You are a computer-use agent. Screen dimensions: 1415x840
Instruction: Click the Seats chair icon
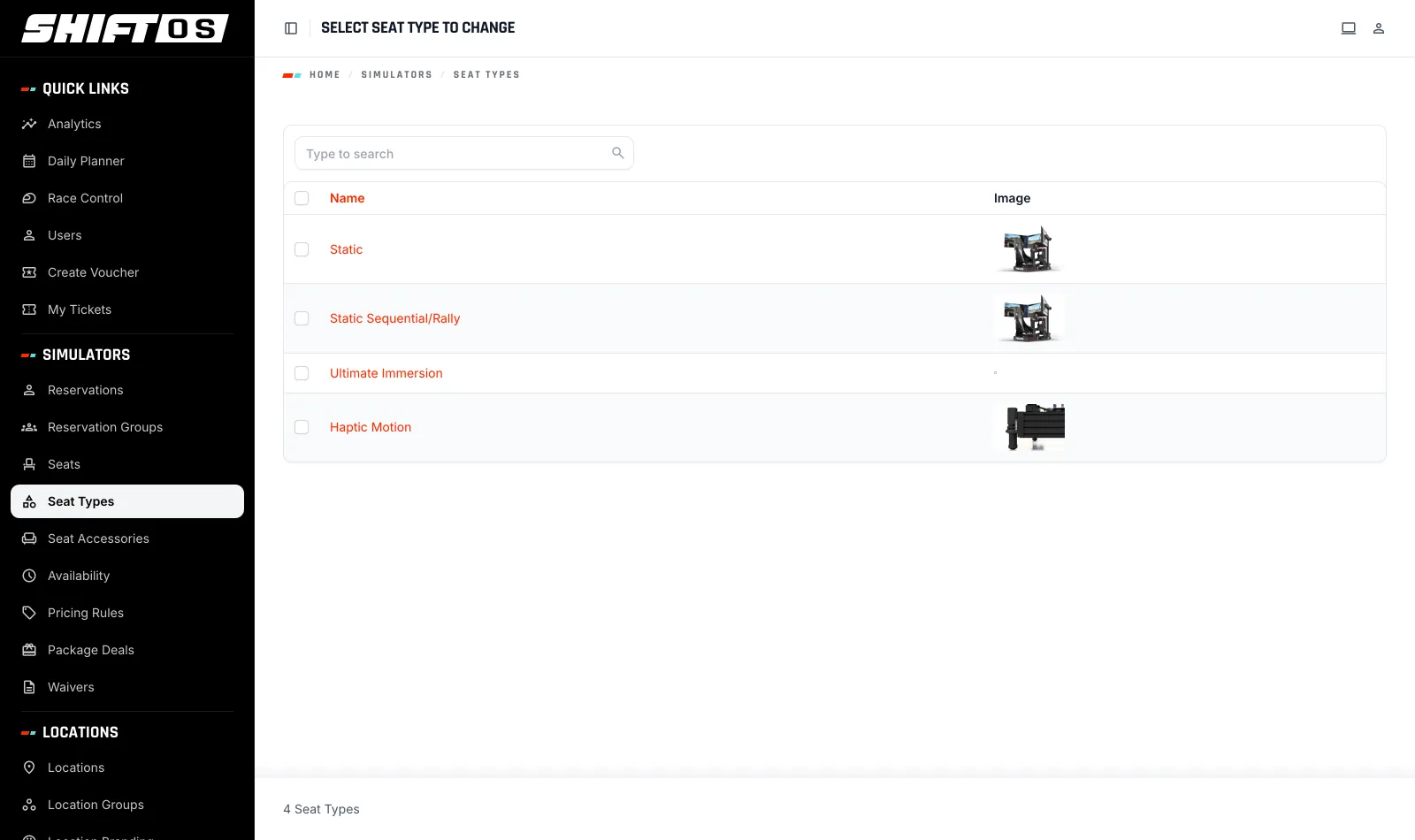click(x=29, y=464)
